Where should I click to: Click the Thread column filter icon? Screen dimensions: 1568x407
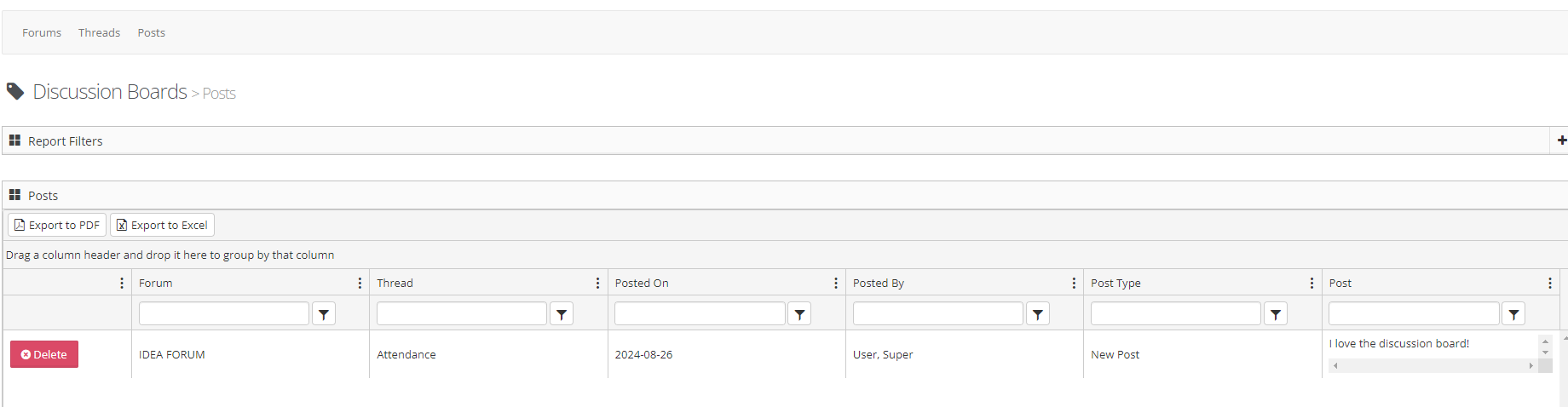tap(562, 314)
